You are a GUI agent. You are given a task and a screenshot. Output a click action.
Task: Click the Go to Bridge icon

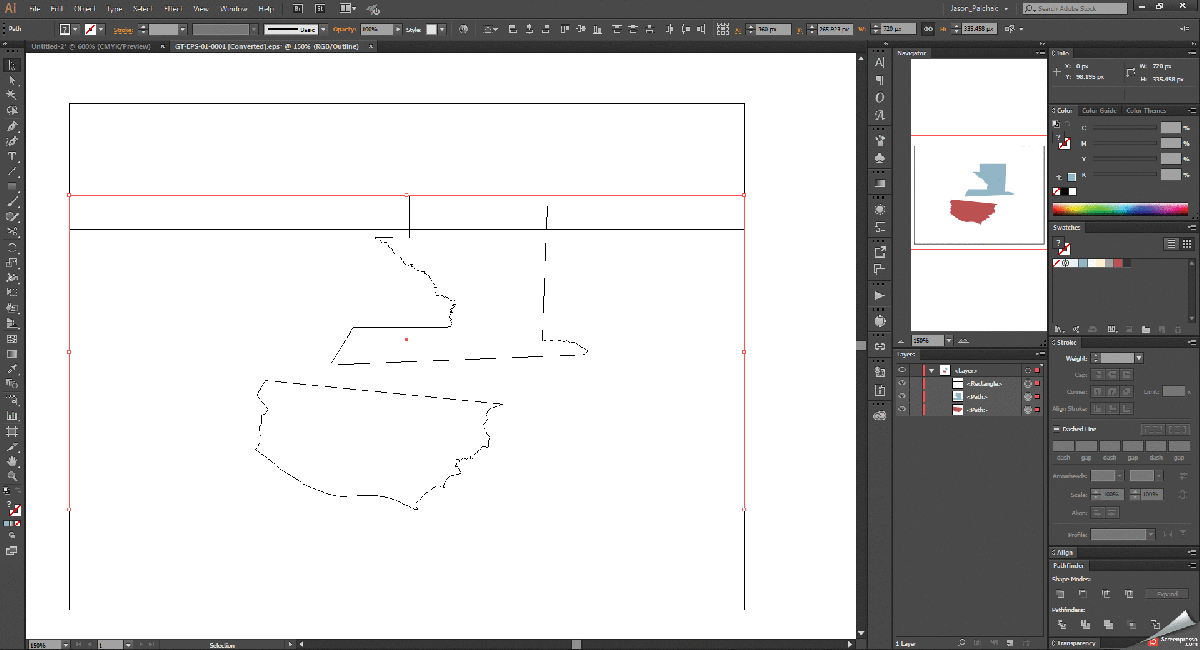[296, 7]
